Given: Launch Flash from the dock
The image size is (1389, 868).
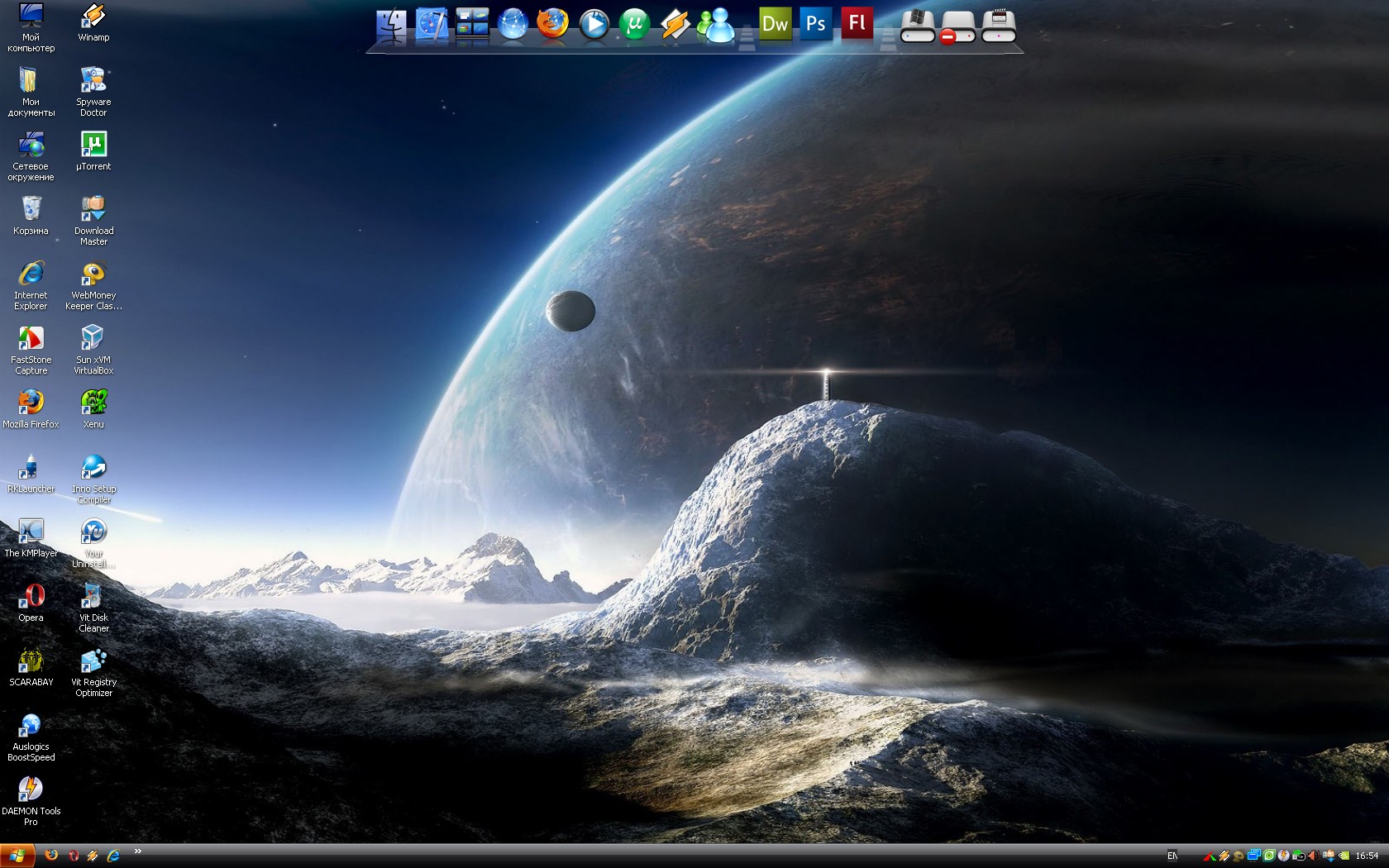Looking at the screenshot, I should [x=857, y=23].
